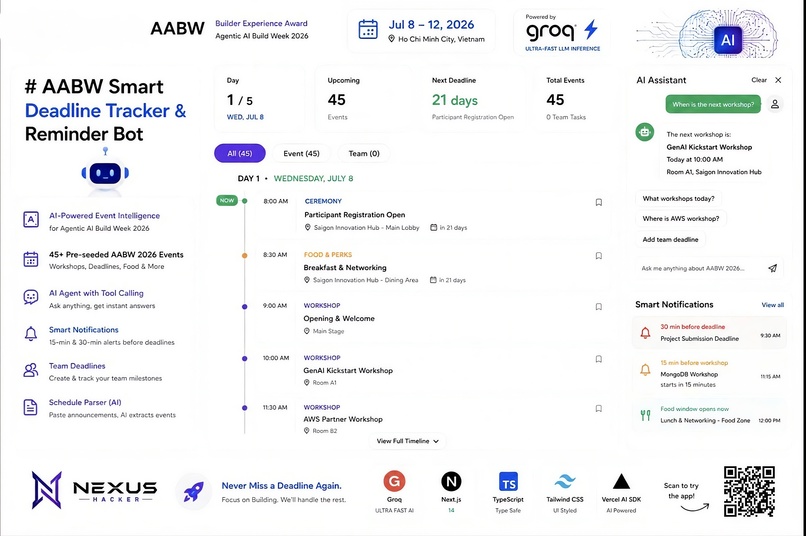Switch to the Event (45) tab
Viewport: 806px width, 536px height.
pos(301,153)
